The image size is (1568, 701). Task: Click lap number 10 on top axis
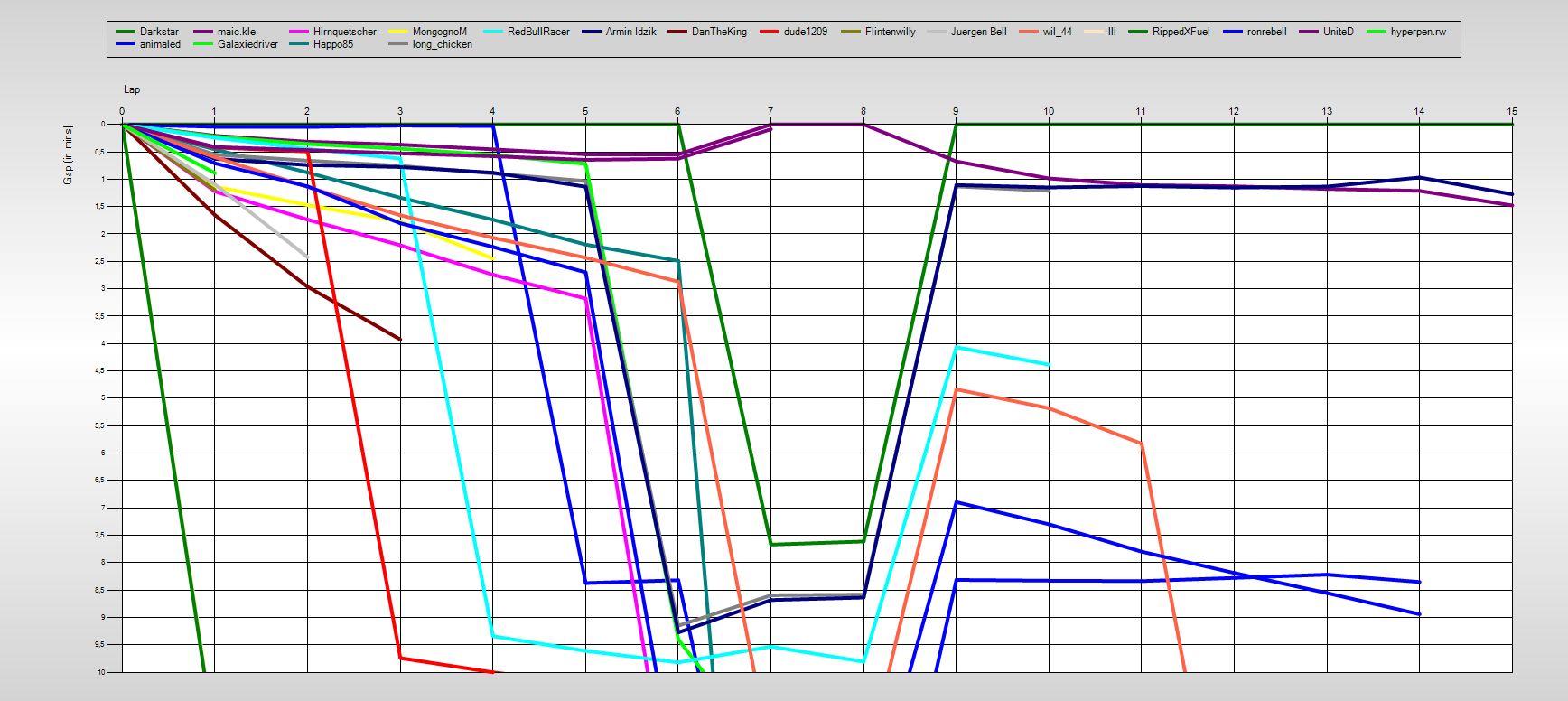1049,112
